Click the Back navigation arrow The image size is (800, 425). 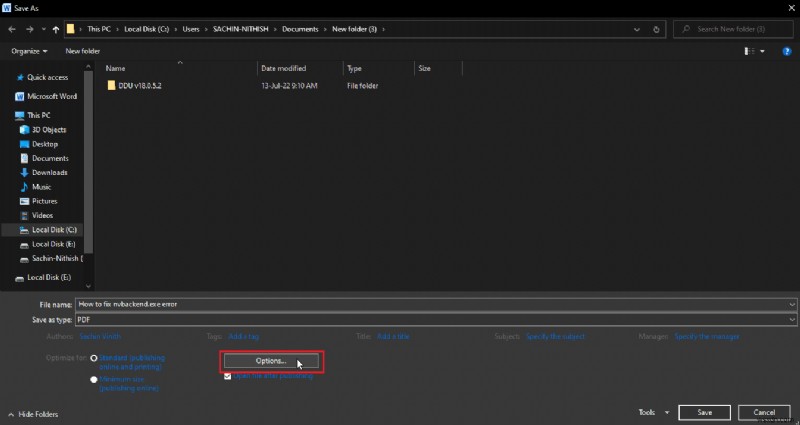[12, 30]
